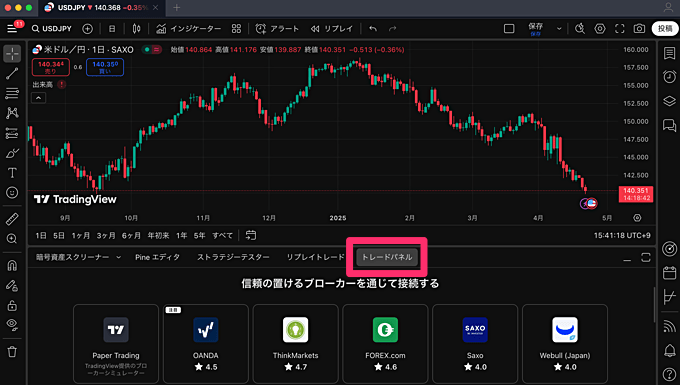Open quick search magnifier icon in toolbar
The height and width of the screenshot is (385, 680).
click(580, 29)
